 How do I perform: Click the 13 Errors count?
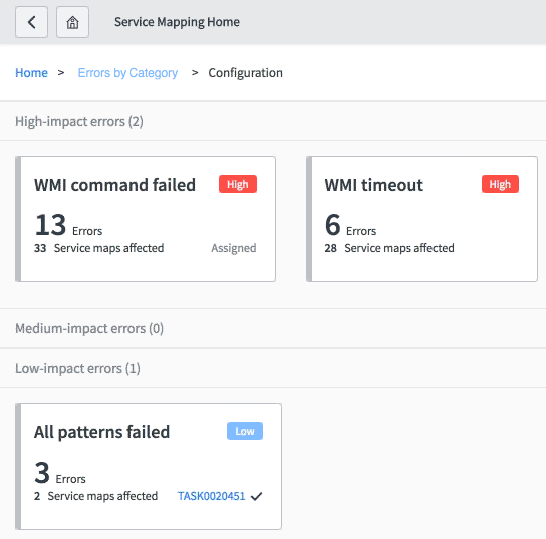click(x=68, y=225)
